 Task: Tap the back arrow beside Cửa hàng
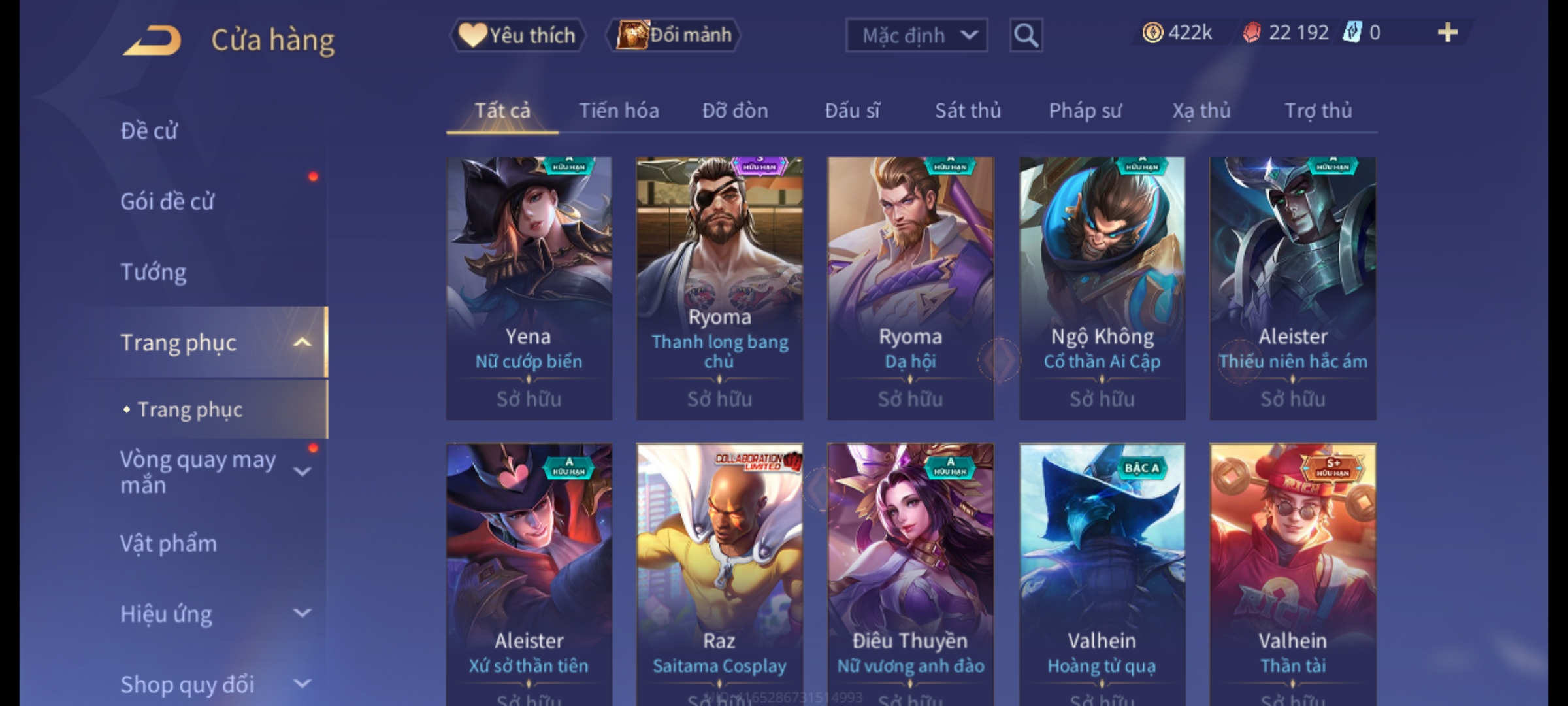[x=152, y=41]
